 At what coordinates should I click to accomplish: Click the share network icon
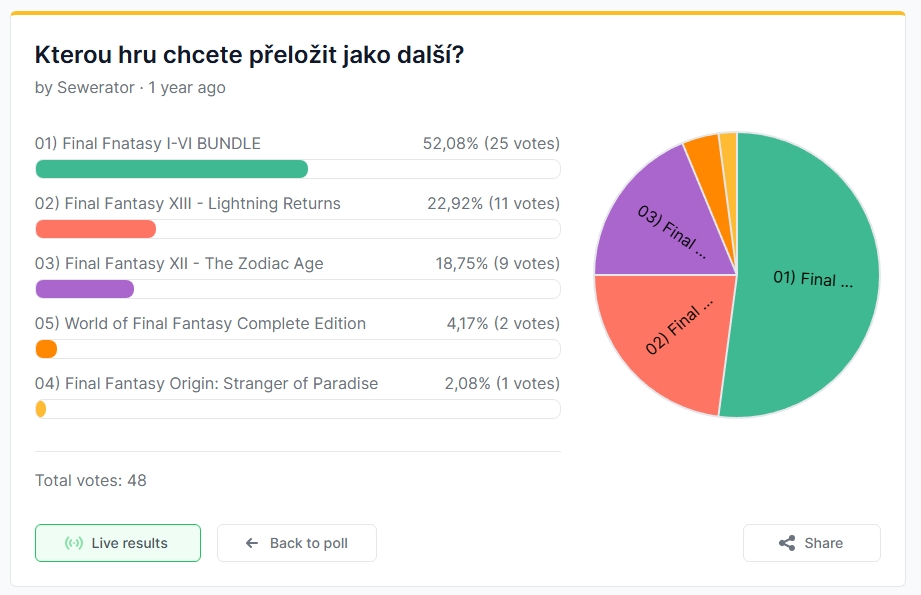coord(787,543)
